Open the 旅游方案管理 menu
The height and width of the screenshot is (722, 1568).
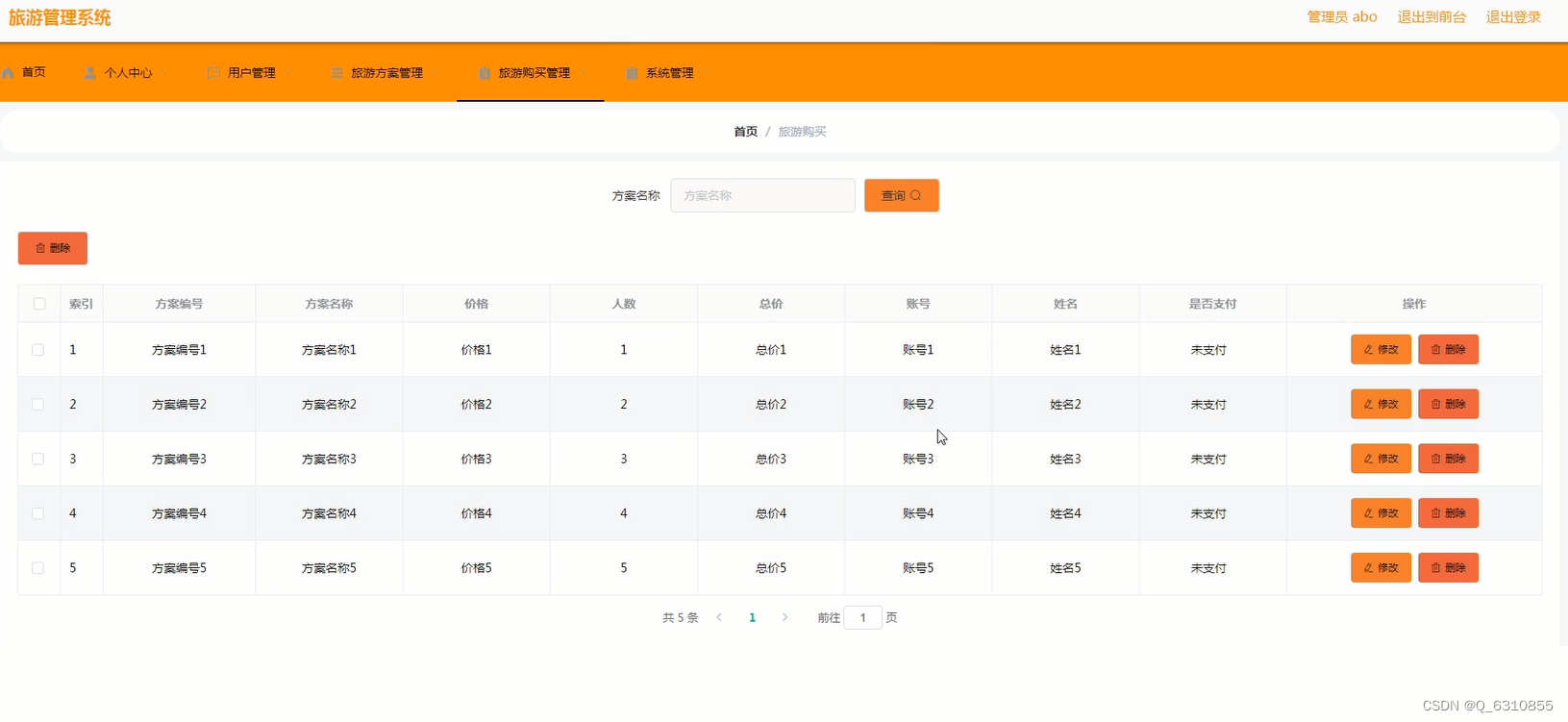[386, 73]
